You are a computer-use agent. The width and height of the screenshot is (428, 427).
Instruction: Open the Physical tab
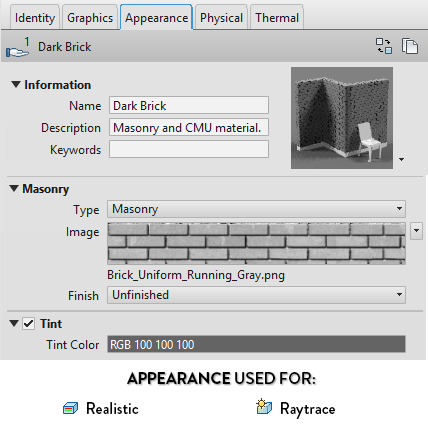221,18
